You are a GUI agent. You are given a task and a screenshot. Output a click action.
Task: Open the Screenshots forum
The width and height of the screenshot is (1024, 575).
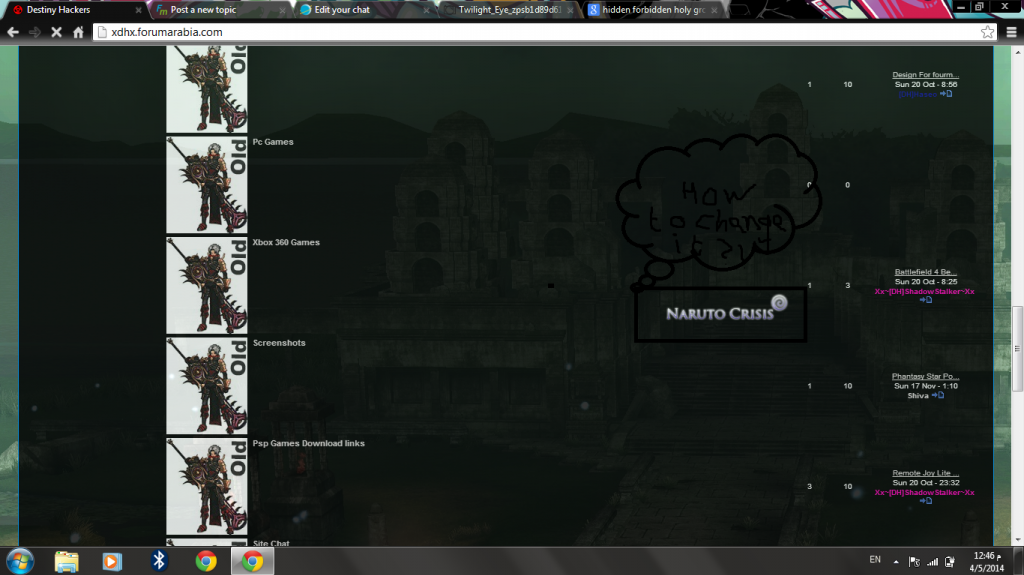[279, 343]
